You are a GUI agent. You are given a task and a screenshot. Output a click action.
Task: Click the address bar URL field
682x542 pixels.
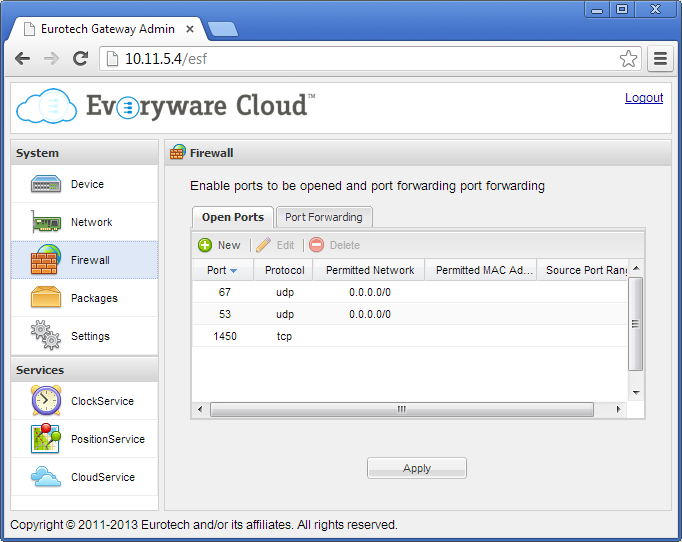[370, 59]
